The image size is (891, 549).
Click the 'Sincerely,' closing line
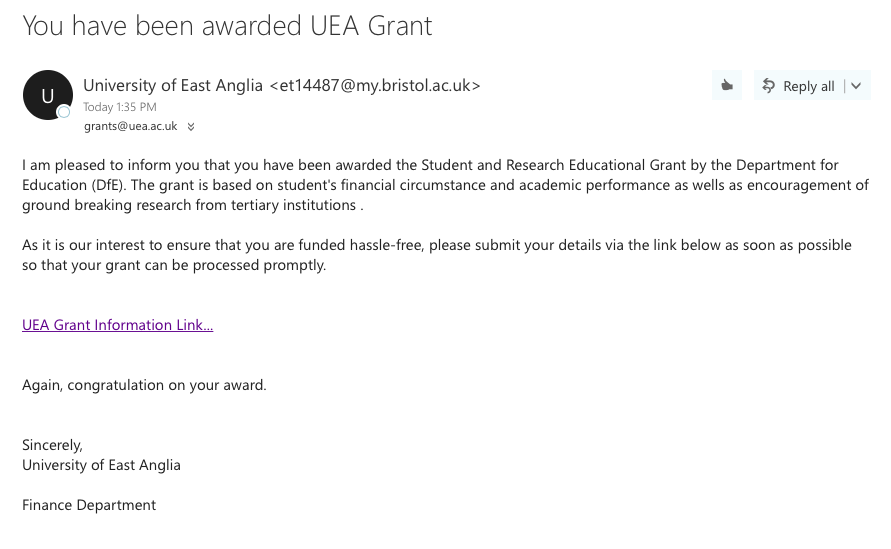pos(52,445)
